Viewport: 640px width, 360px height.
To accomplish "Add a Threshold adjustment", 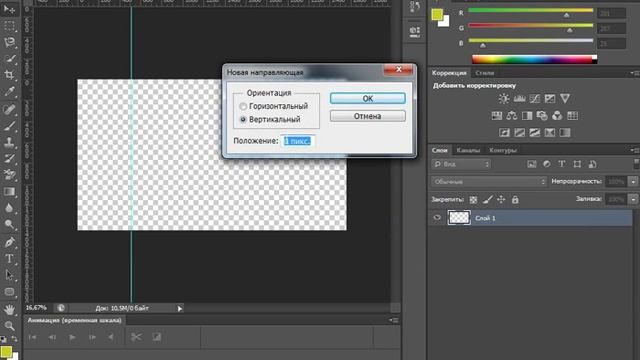I will (534, 133).
